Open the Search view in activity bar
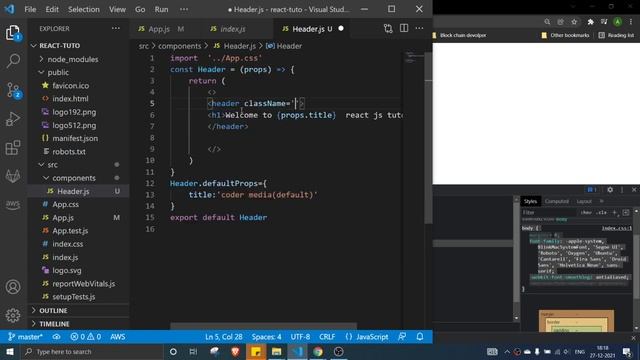 point(13,61)
